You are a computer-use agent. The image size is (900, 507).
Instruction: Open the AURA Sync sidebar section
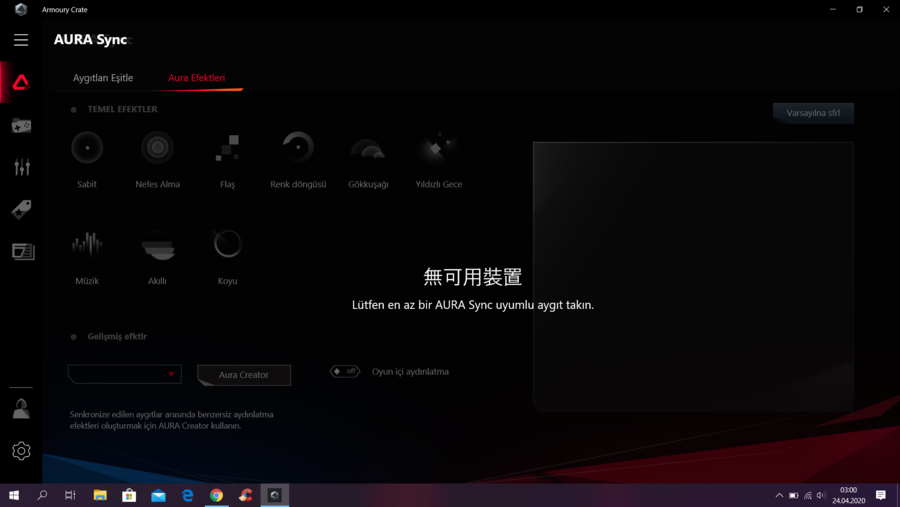coord(21,82)
